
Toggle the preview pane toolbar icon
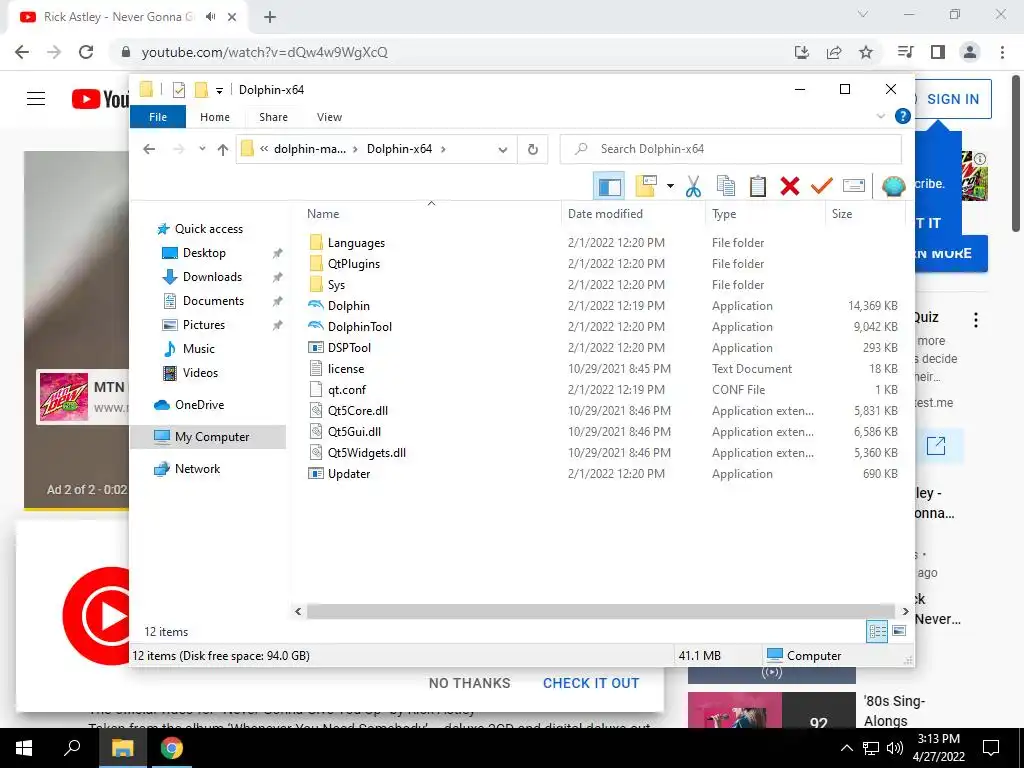pyautogui.click(x=609, y=186)
